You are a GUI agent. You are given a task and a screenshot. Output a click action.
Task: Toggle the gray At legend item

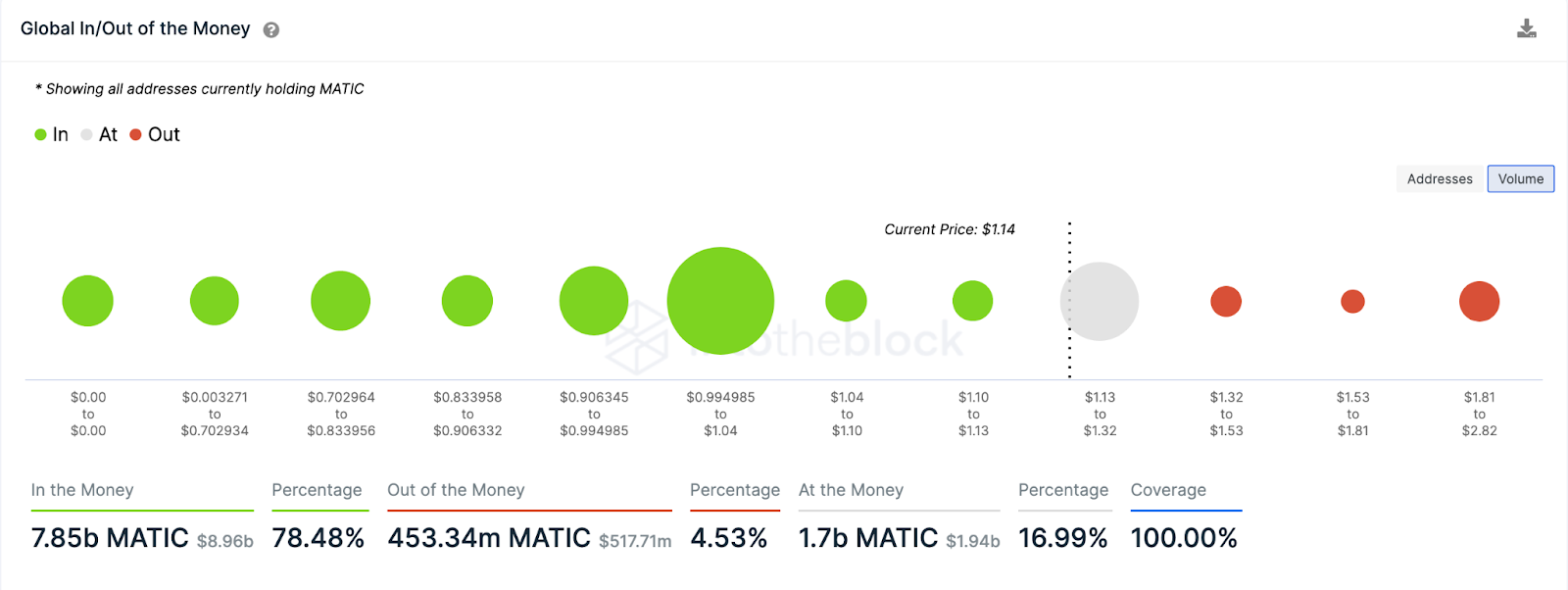(x=100, y=134)
